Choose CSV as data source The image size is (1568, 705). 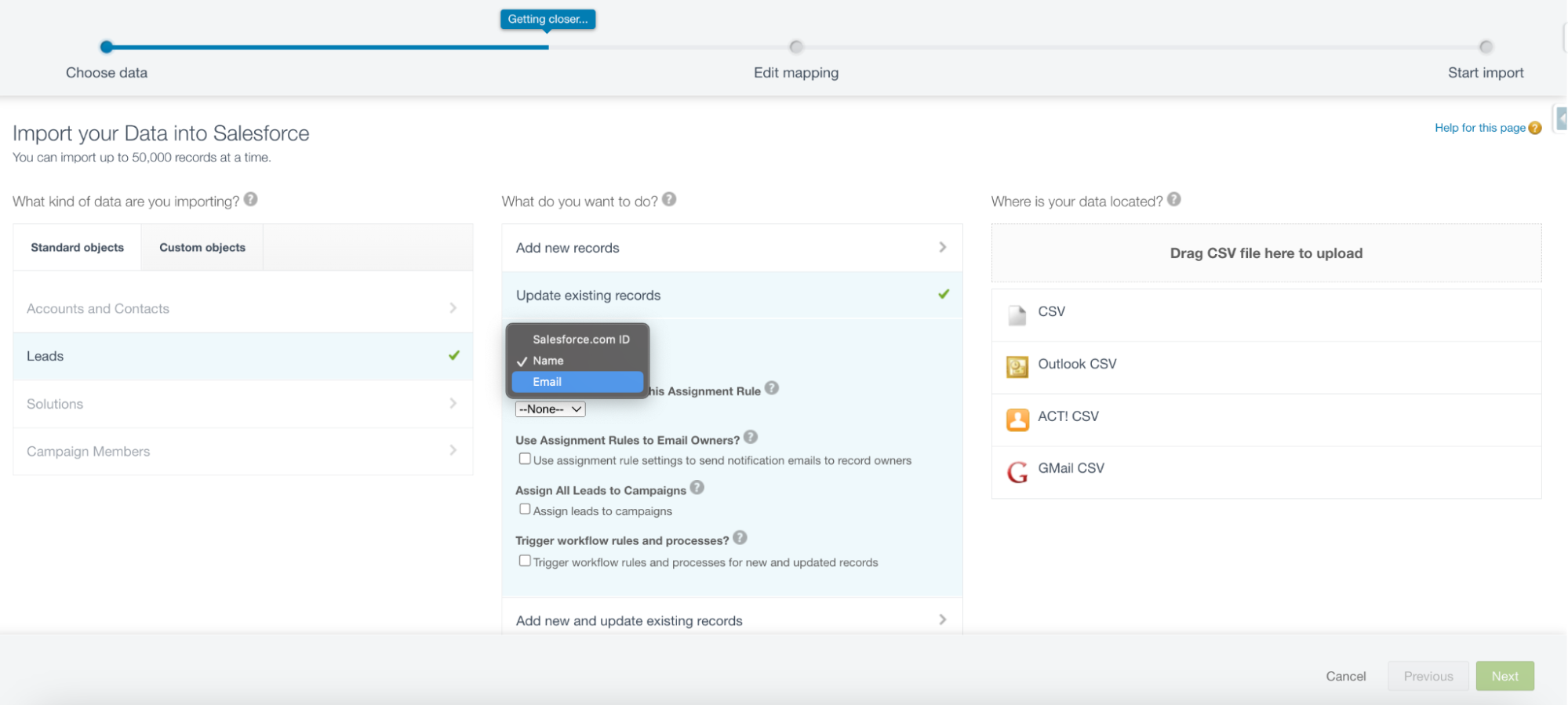coord(1266,315)
